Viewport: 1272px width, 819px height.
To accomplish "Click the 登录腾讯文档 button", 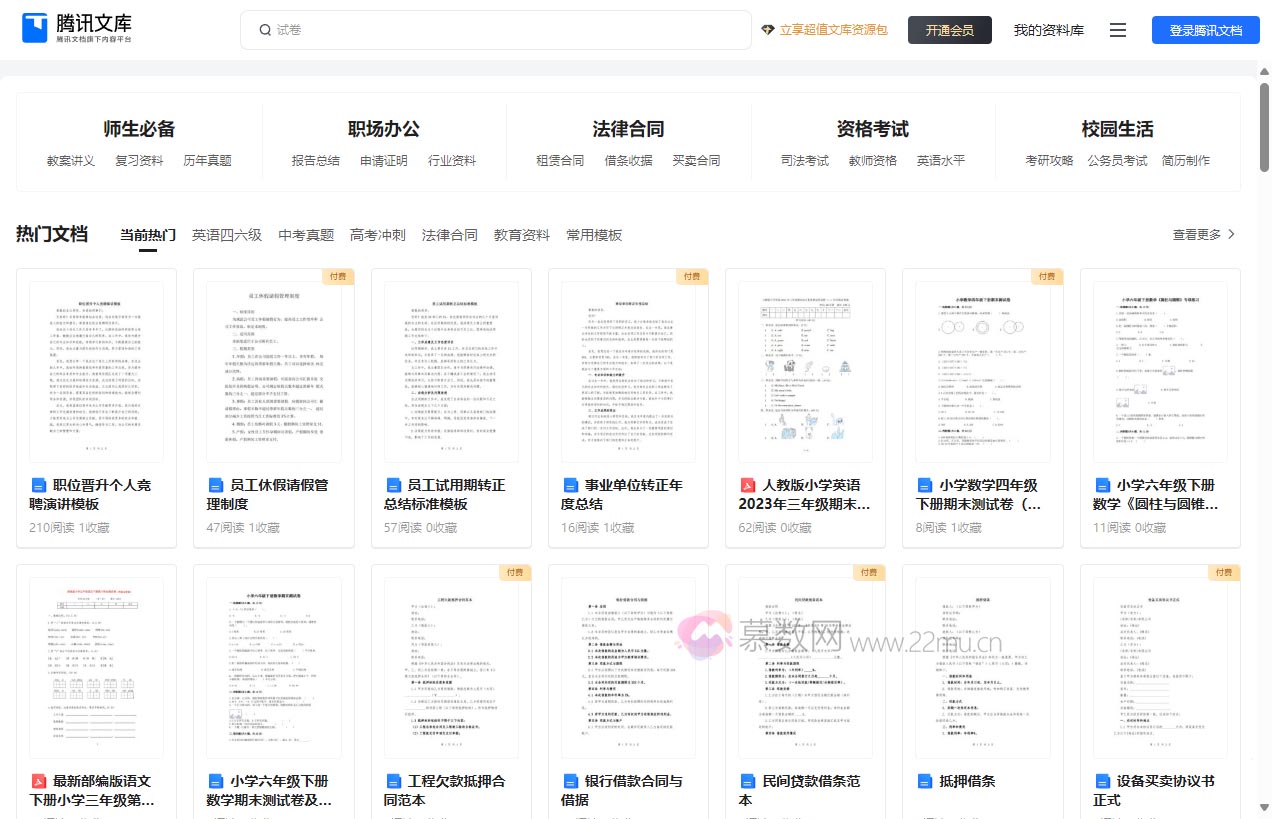I will (x=1205, y=30).
